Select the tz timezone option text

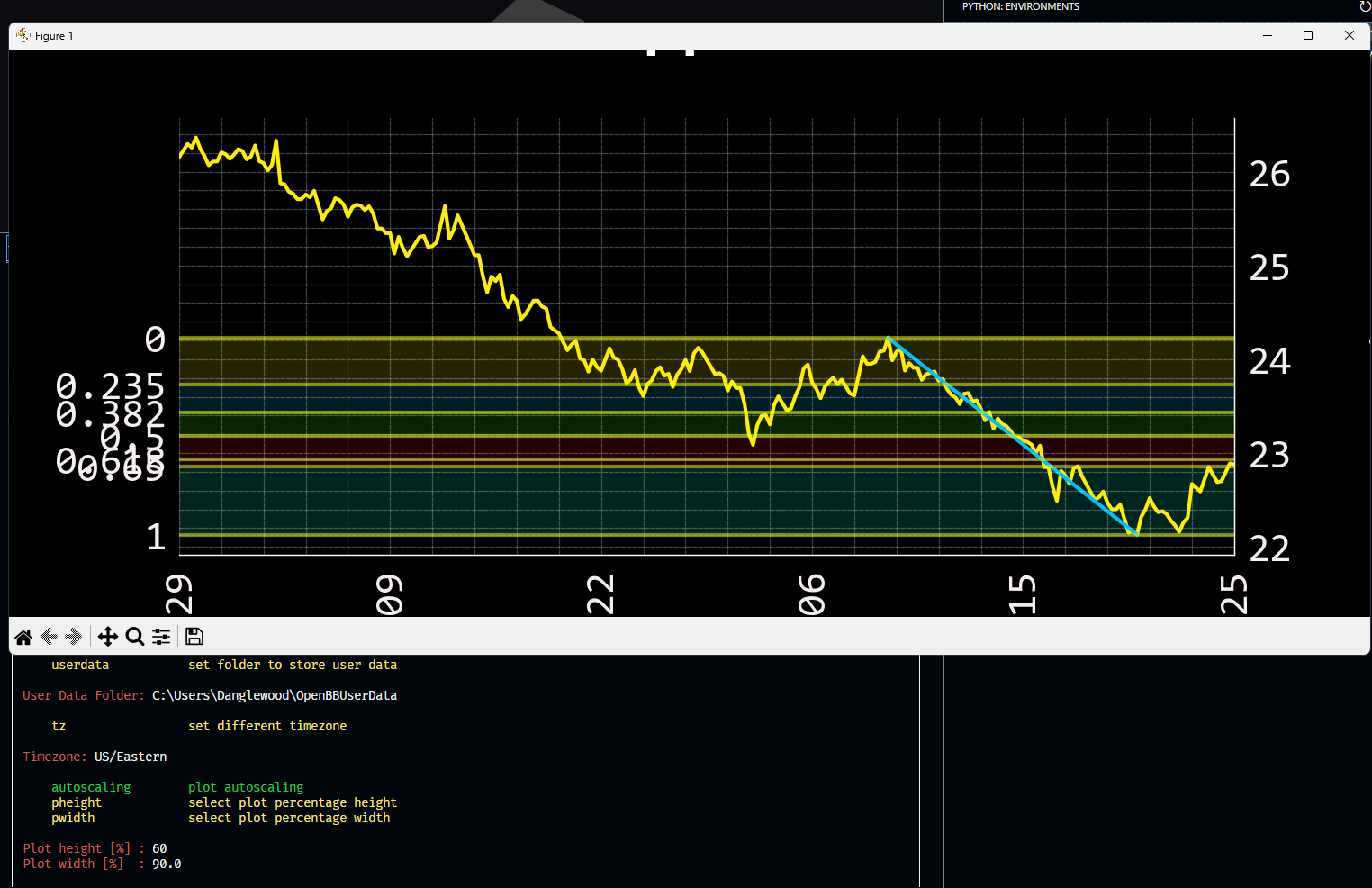[59, 726]
